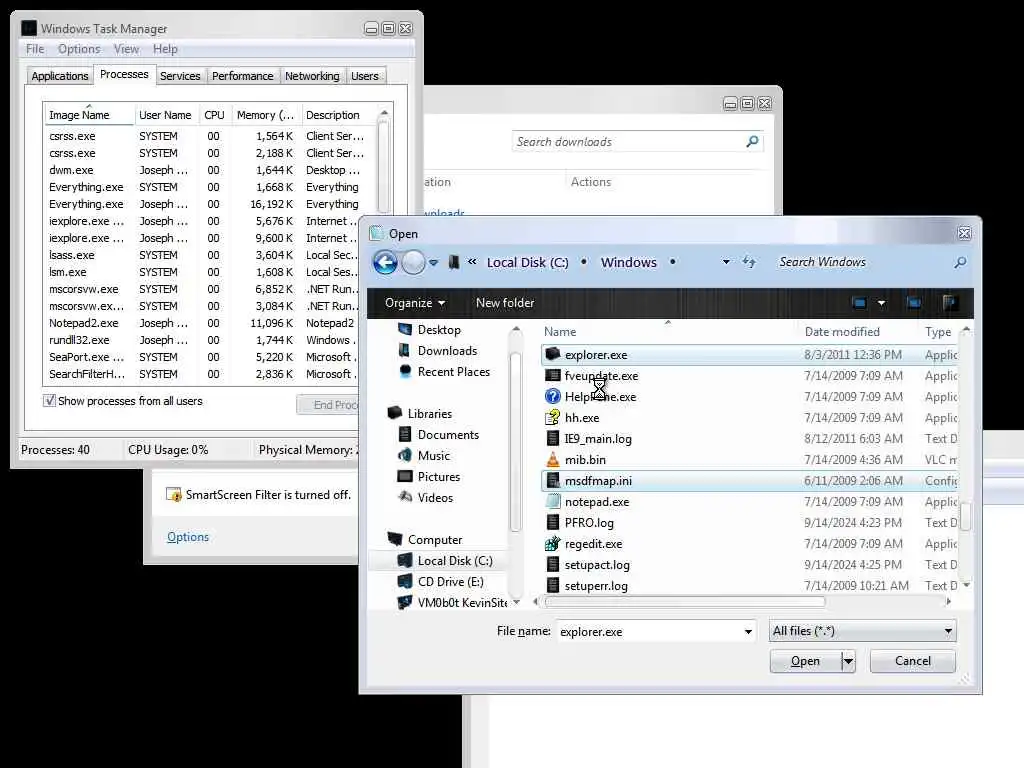
Task: Click Options link below SmartScreen Filter notice
Action: pyautogui.click(x=188, y=537)
